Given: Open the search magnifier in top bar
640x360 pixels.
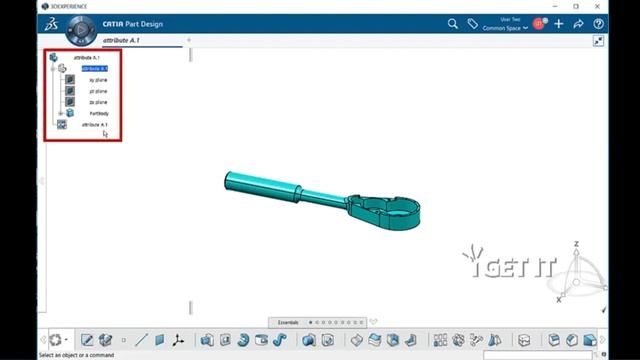Looking at the screenshot, I should 452,24.
